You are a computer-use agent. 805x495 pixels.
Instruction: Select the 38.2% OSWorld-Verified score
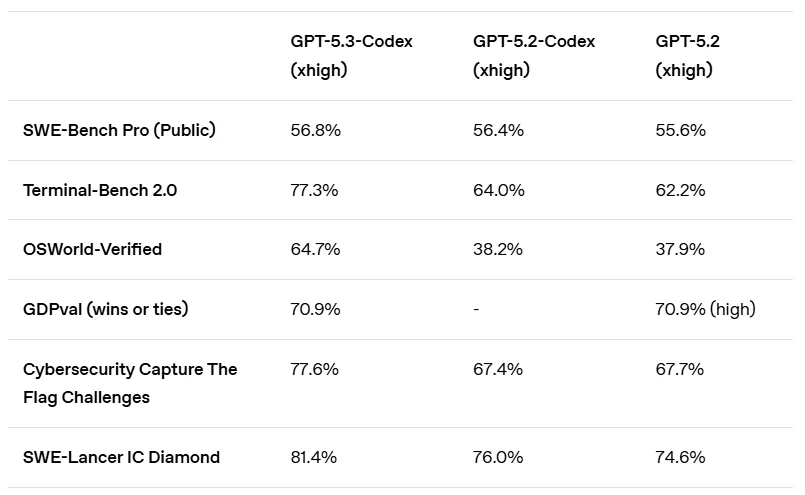coord(498,249)
